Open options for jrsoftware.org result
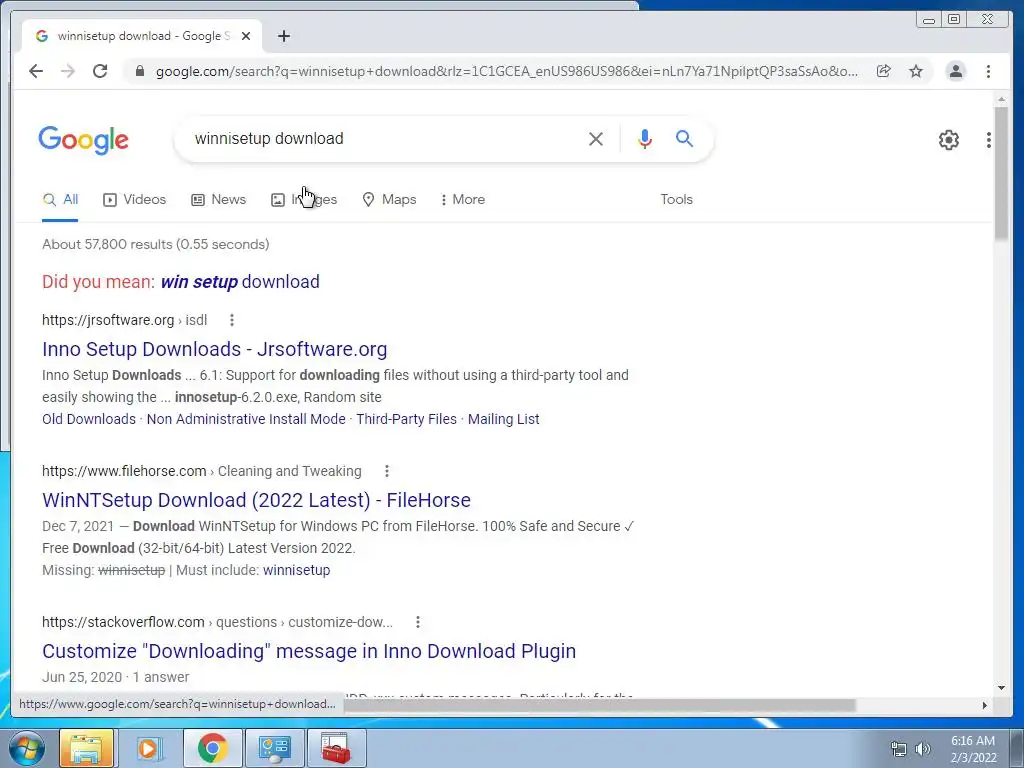 pos(232,320)
